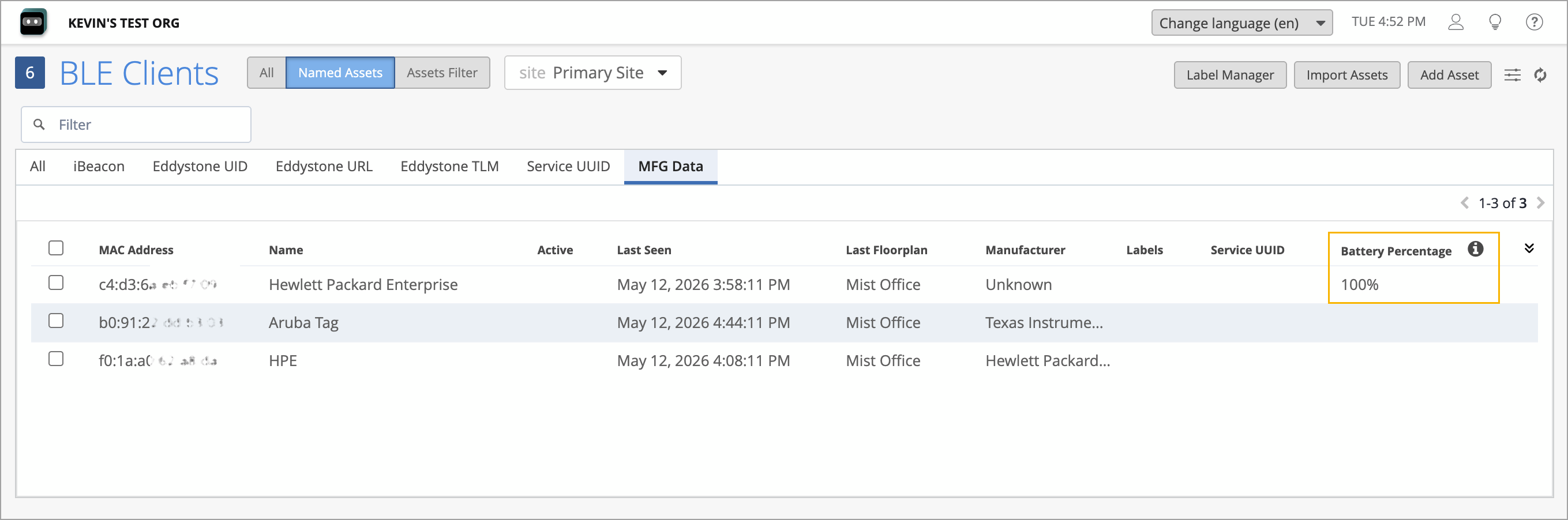Viewport: 1568px width, 520px height.
Task: Click the KEVIN'S TEST ORG name
Action: coord(123,23)
